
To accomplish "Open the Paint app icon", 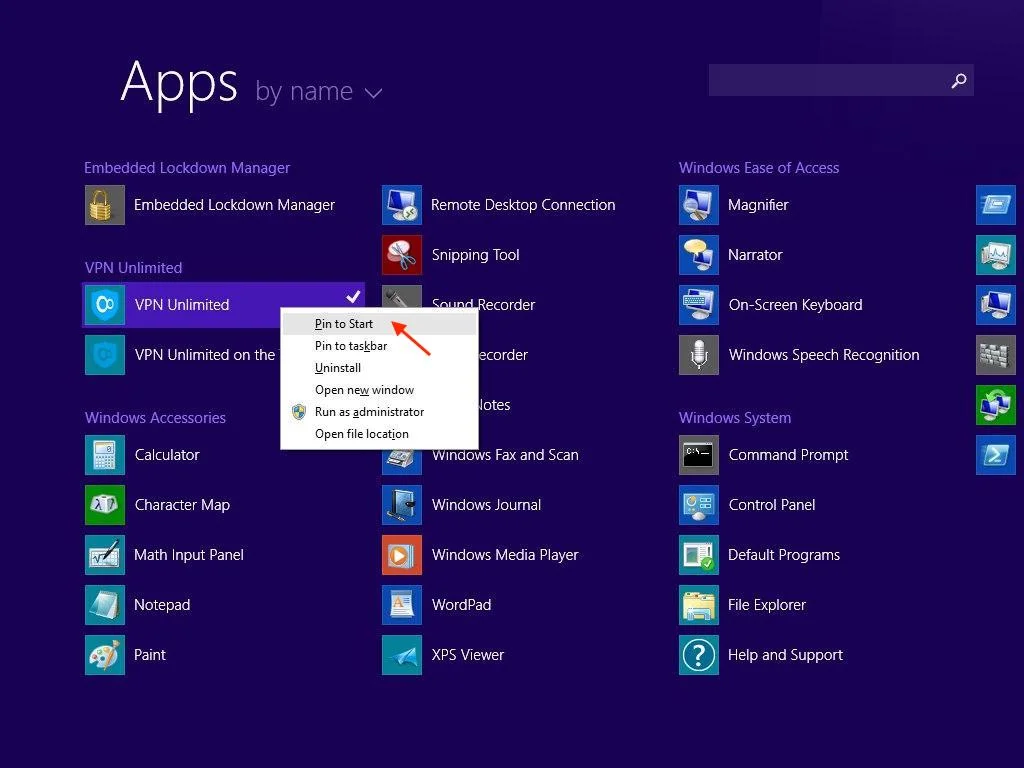I will (105, 655).
